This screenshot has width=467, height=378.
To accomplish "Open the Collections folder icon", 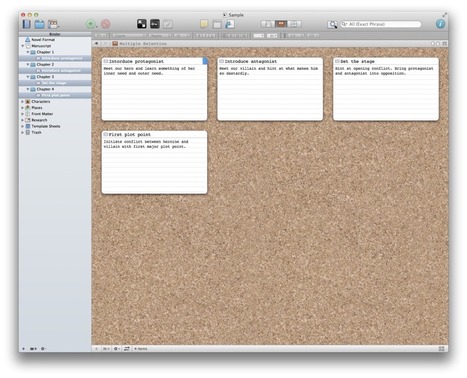I will click(x=39, y=24).
